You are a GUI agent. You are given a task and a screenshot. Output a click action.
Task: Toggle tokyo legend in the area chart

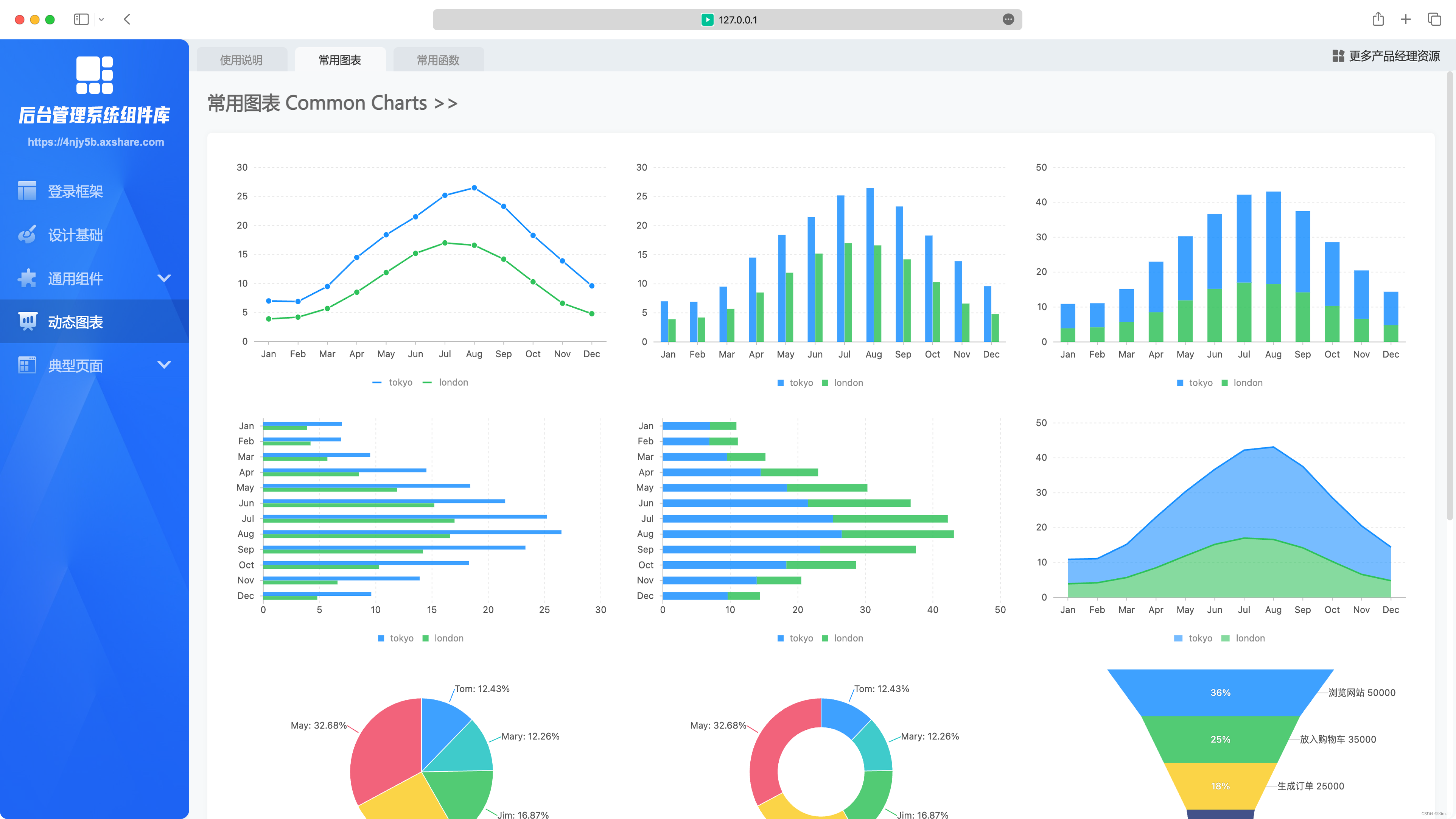tap(1193, 638)
